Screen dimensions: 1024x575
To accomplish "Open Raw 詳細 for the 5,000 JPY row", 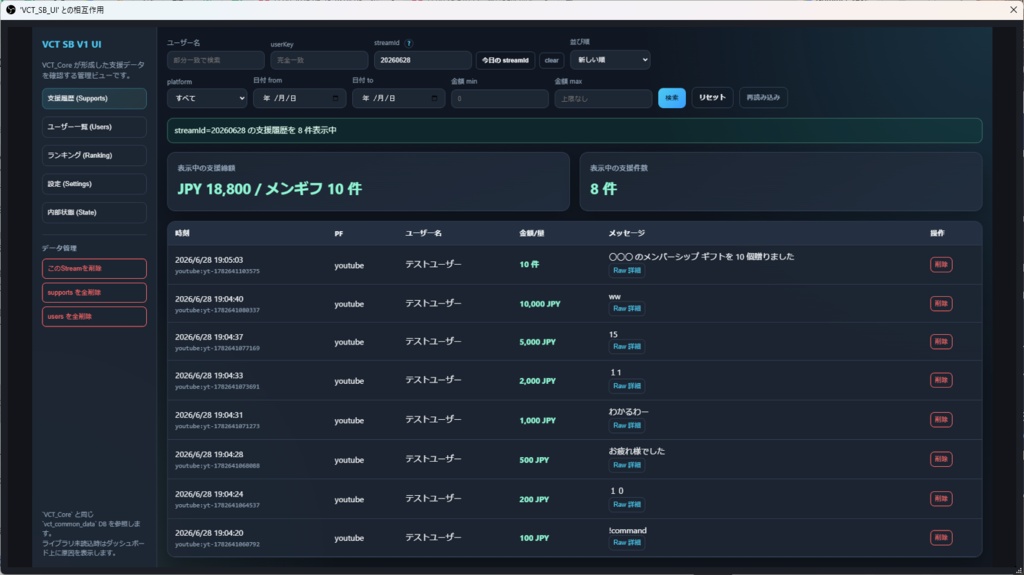I will [626, 346].
